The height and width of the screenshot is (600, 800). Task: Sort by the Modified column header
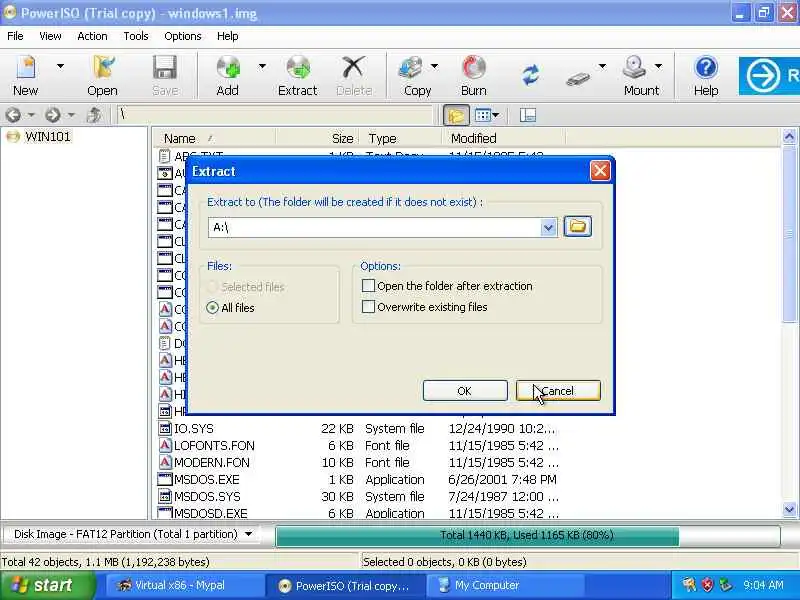click(503, 138)
